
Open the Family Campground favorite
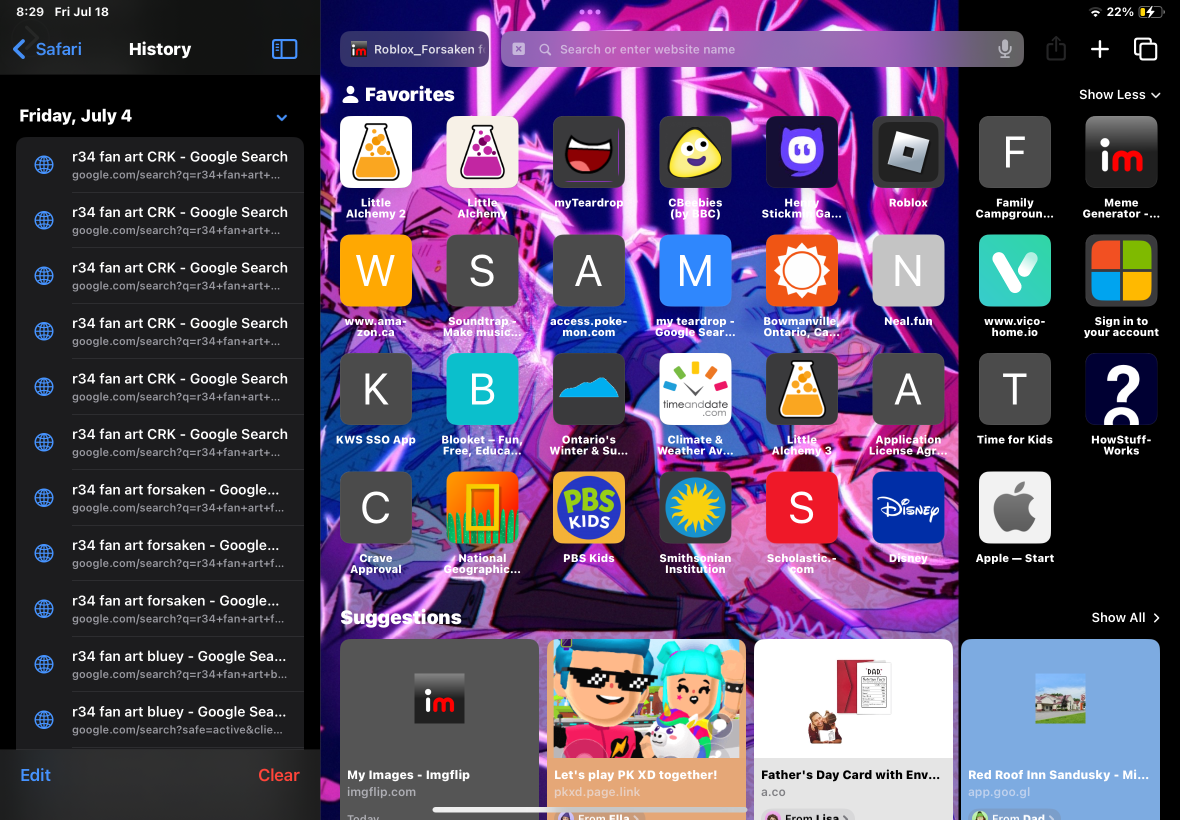click(x=1014, y=152)
